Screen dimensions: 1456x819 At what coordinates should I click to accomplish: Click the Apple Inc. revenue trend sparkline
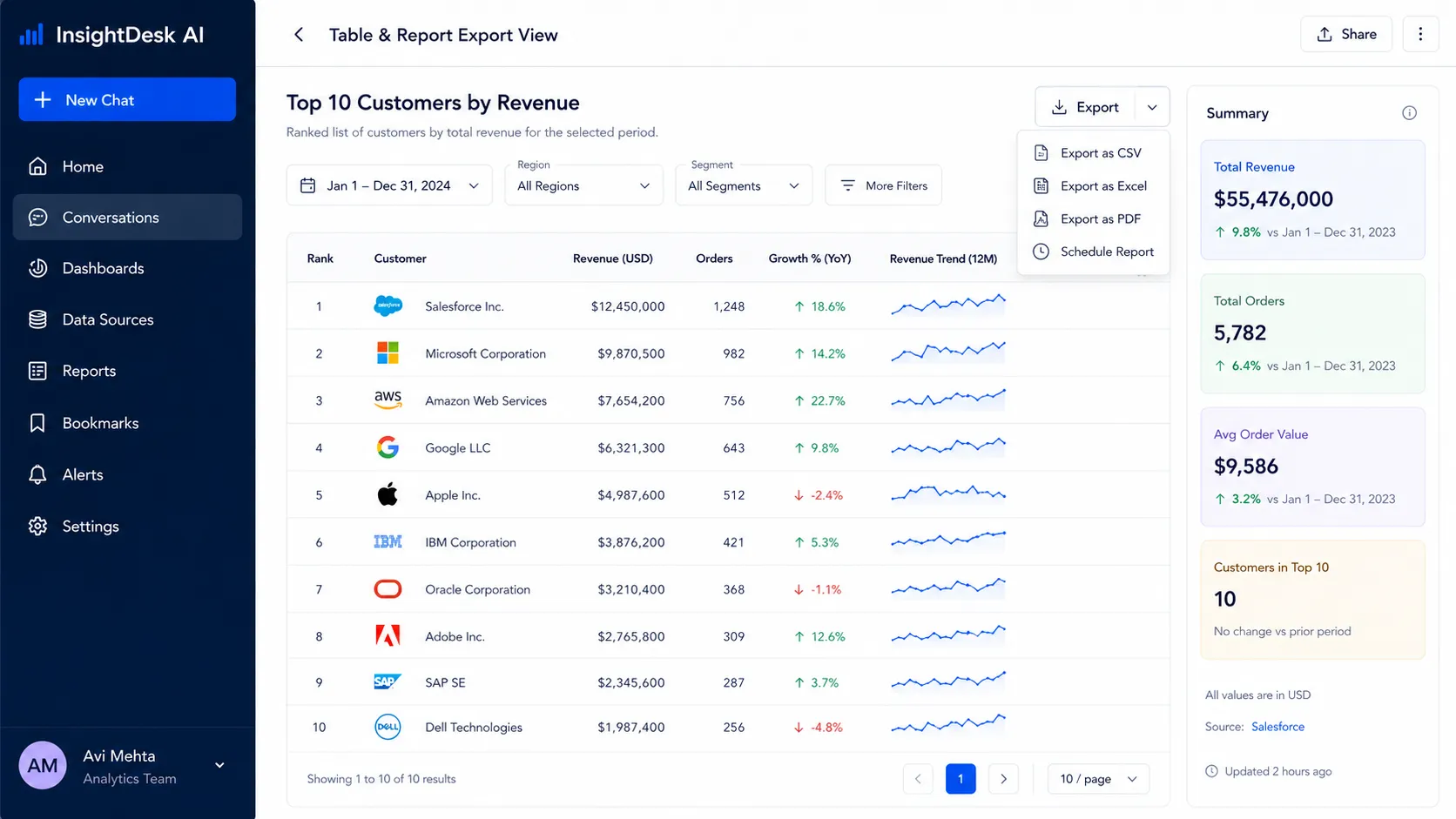(948, 493)
